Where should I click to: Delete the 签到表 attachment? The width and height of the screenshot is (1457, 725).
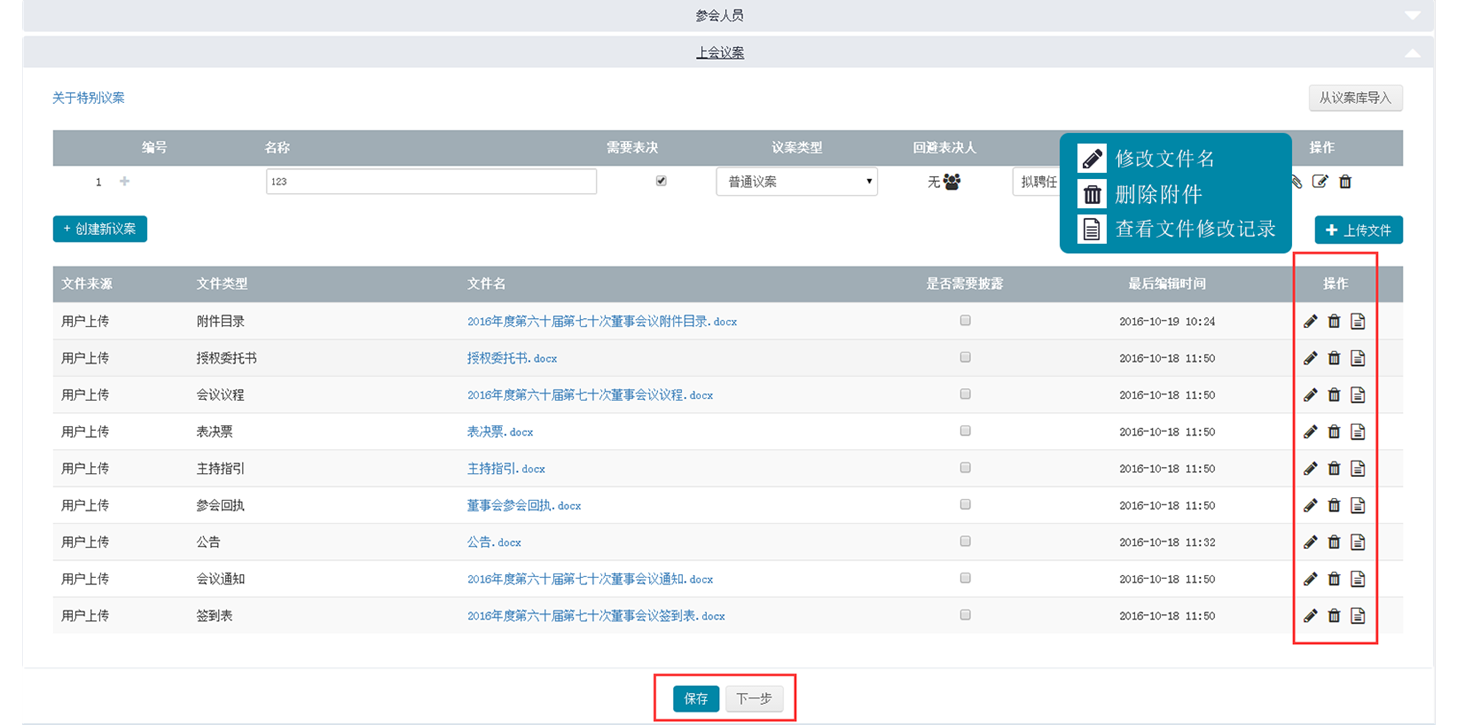pos(1334,616)
